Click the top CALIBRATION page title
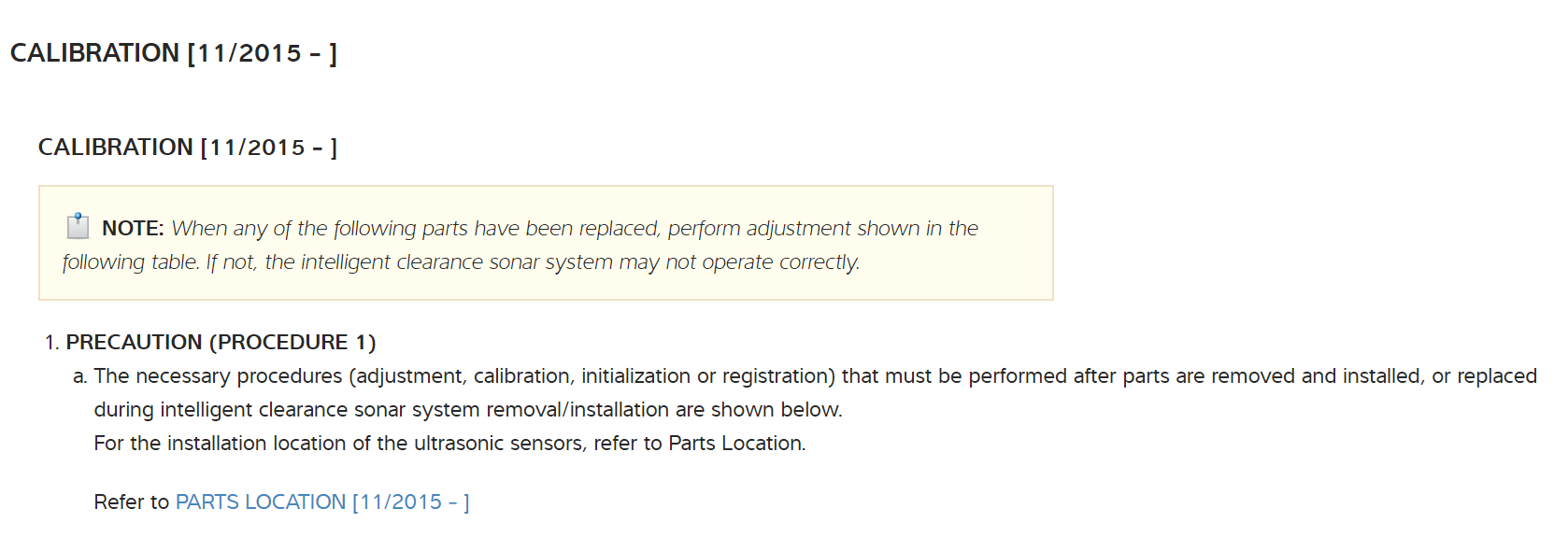1568x551 pixels. 94,53
